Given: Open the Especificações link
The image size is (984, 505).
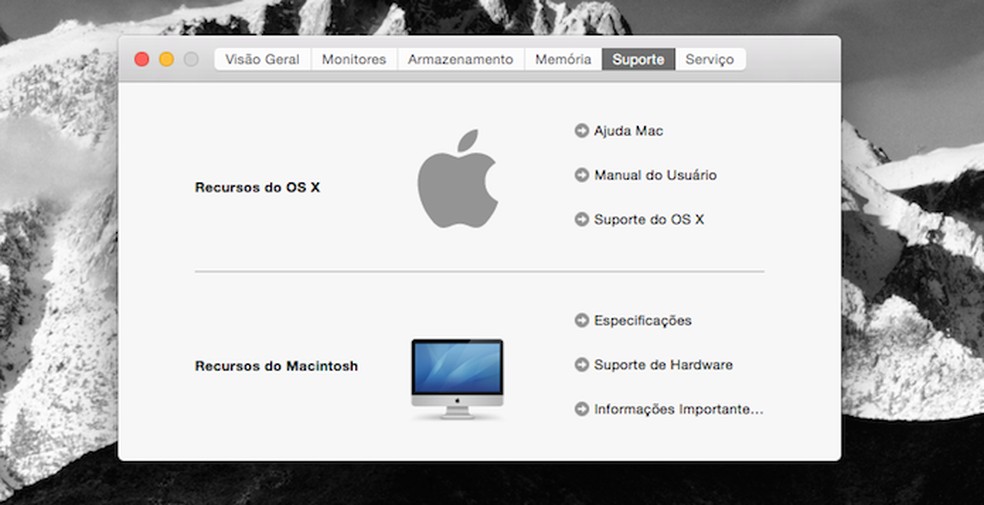Looking at the screenshot, I should point(643,321).
